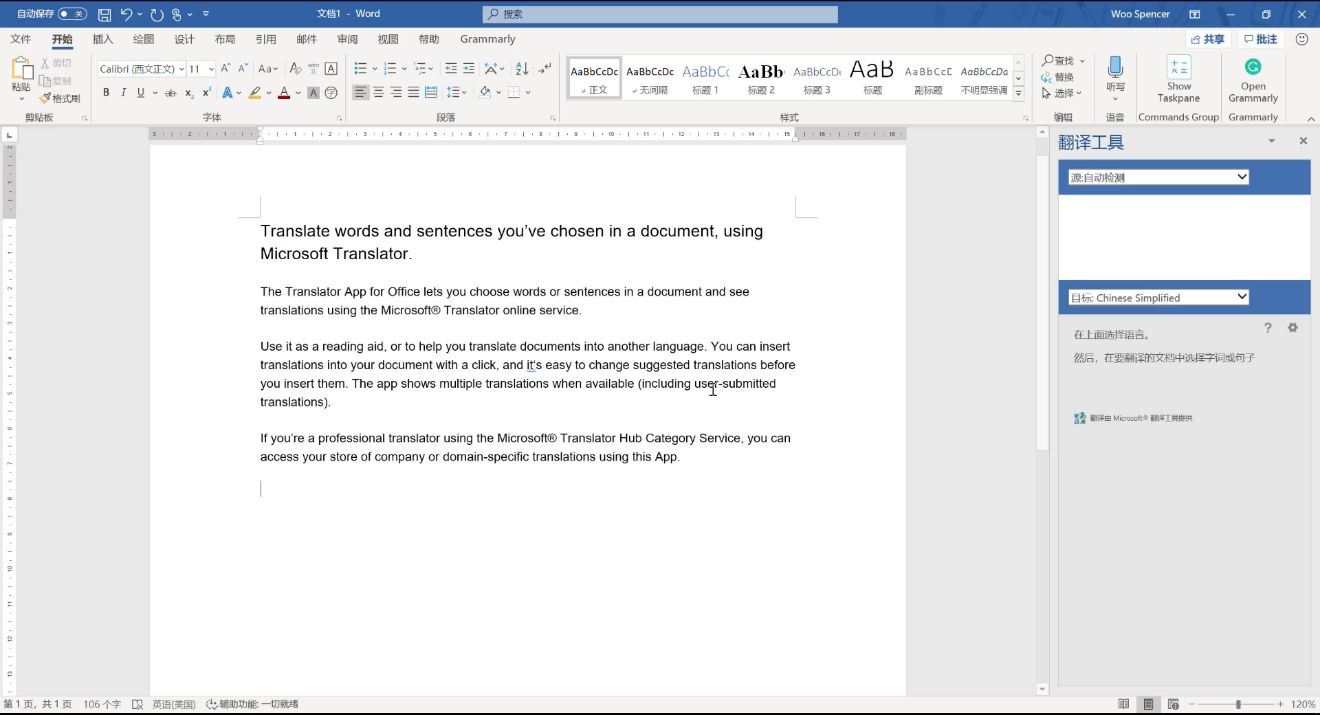
Task: Toggle superscript formatting
Action: pyautogui.click(x=206, y=93)
